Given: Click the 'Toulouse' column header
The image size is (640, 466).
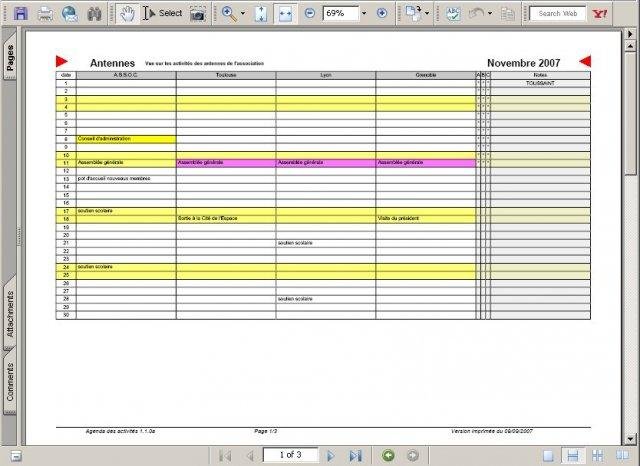Looking at the screenshot, I should click(226, 75).
